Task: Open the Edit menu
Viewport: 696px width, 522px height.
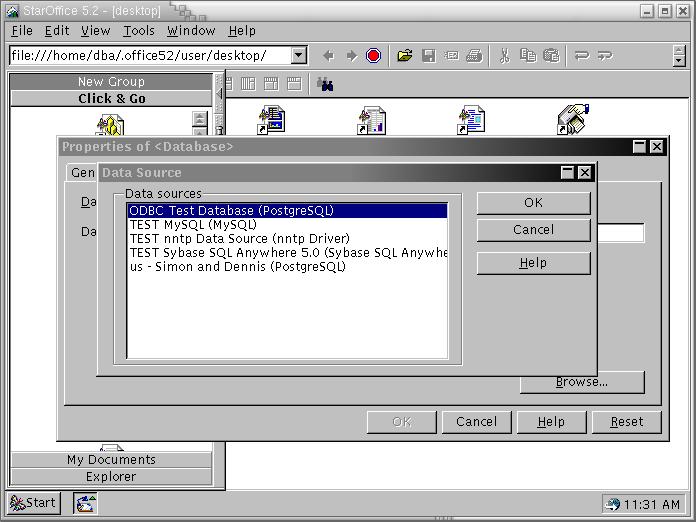Action: 57,31
